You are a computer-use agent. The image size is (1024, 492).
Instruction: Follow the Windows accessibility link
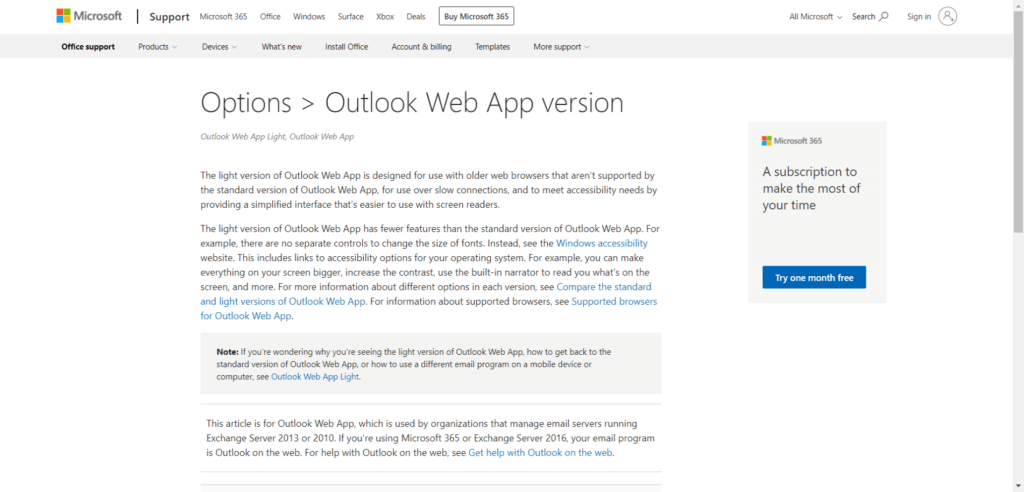tap(601, 243)
